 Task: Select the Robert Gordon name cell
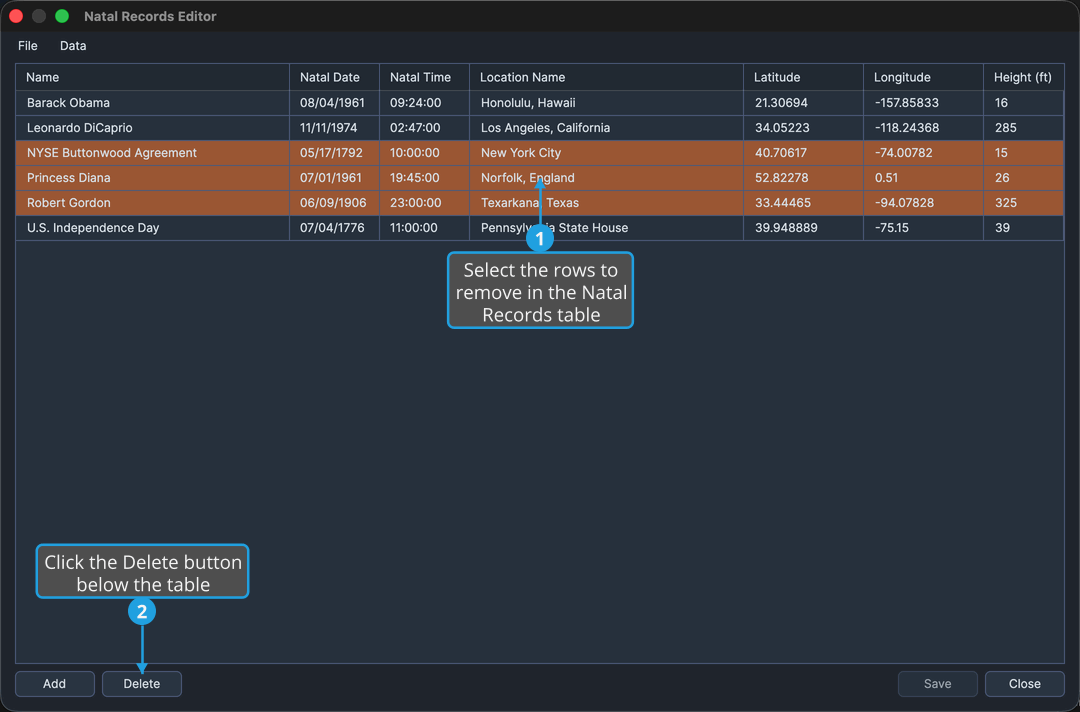(152, 202)
